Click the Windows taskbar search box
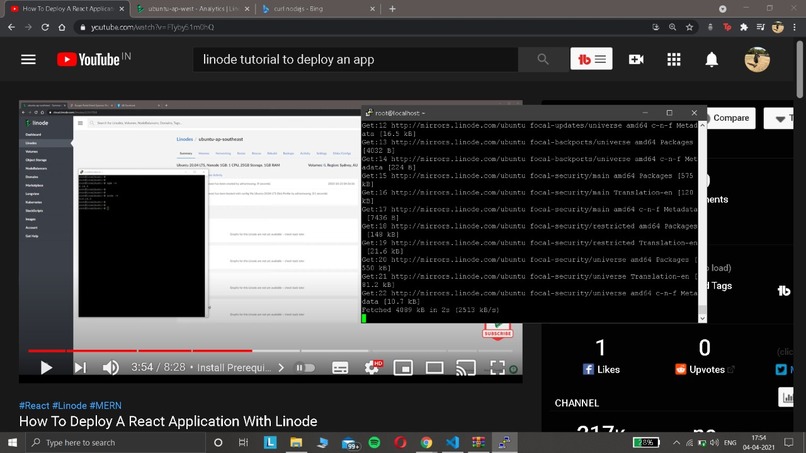This screenshot has width=806, height=453. (x=115, y=443)
